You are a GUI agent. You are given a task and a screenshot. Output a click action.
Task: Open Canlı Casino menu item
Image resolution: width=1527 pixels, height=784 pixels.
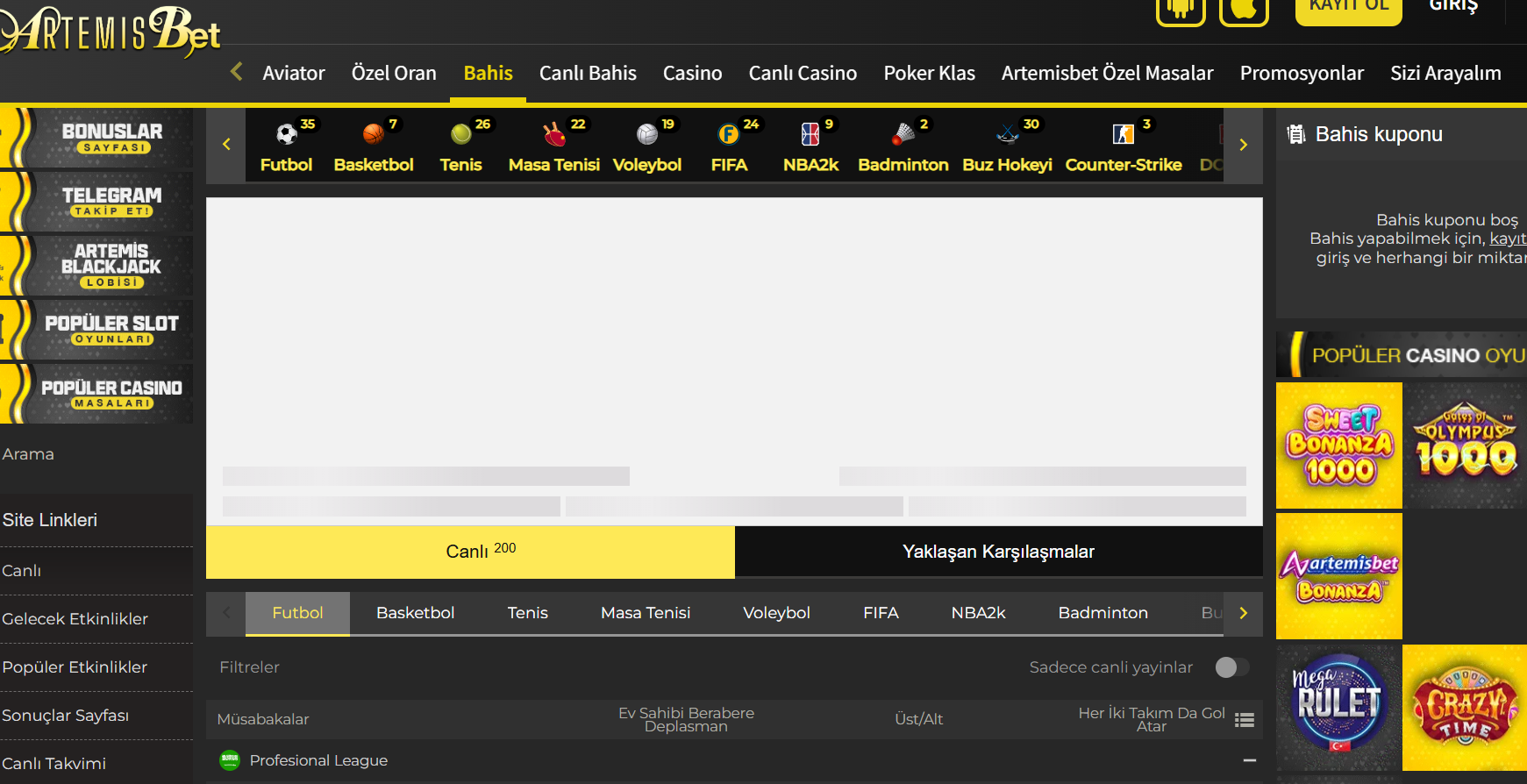803,73
